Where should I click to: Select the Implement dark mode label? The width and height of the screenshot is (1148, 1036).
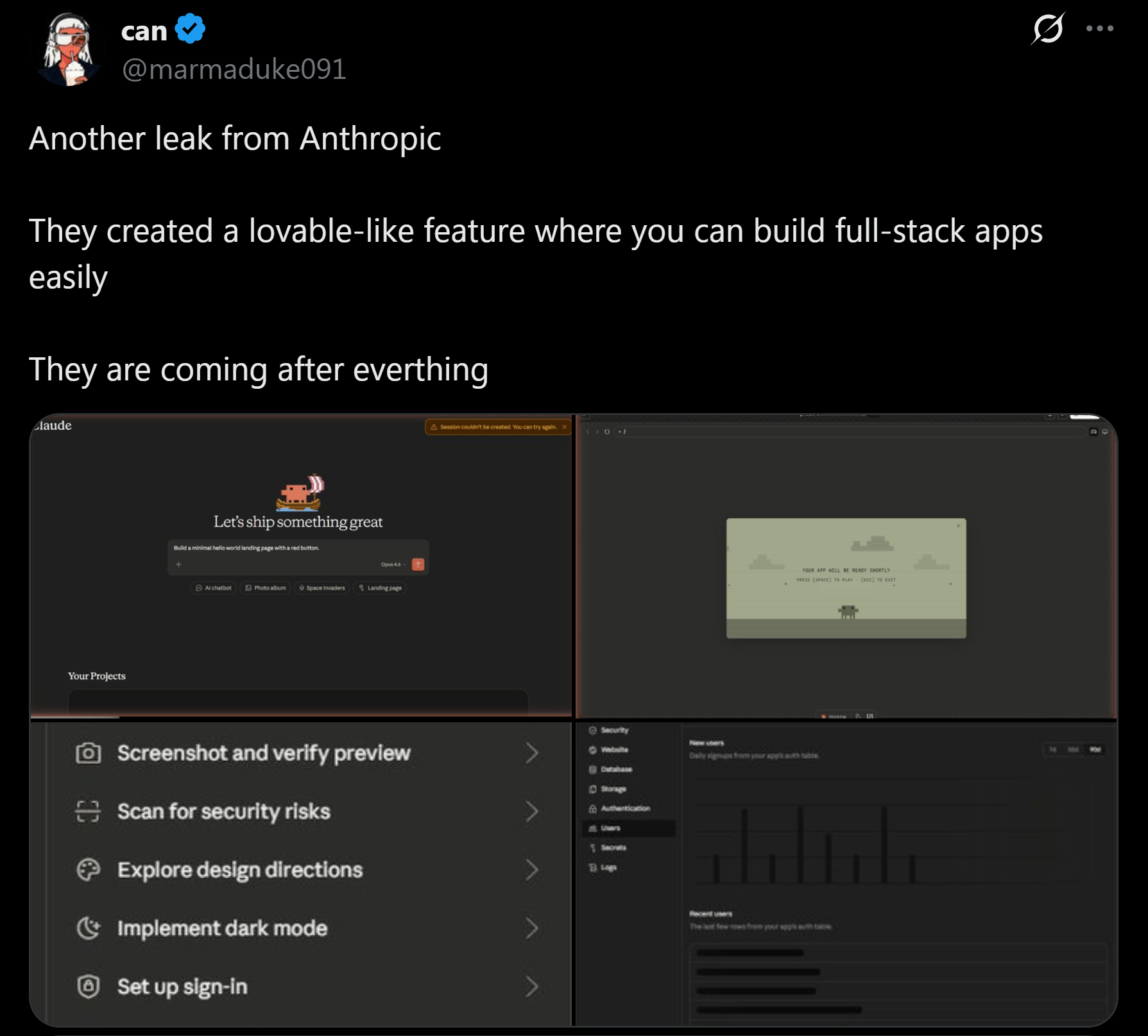point(222,928)
